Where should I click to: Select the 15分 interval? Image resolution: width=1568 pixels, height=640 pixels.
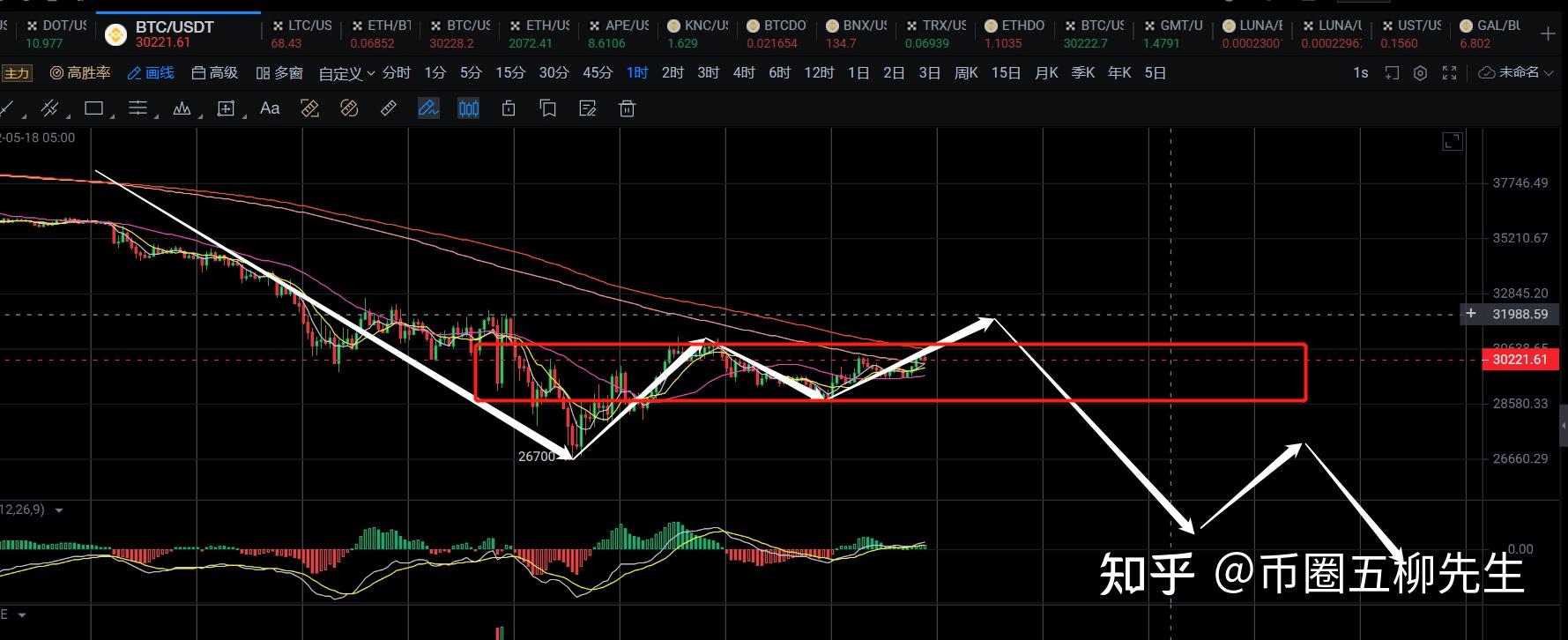(x=509, y=72)
